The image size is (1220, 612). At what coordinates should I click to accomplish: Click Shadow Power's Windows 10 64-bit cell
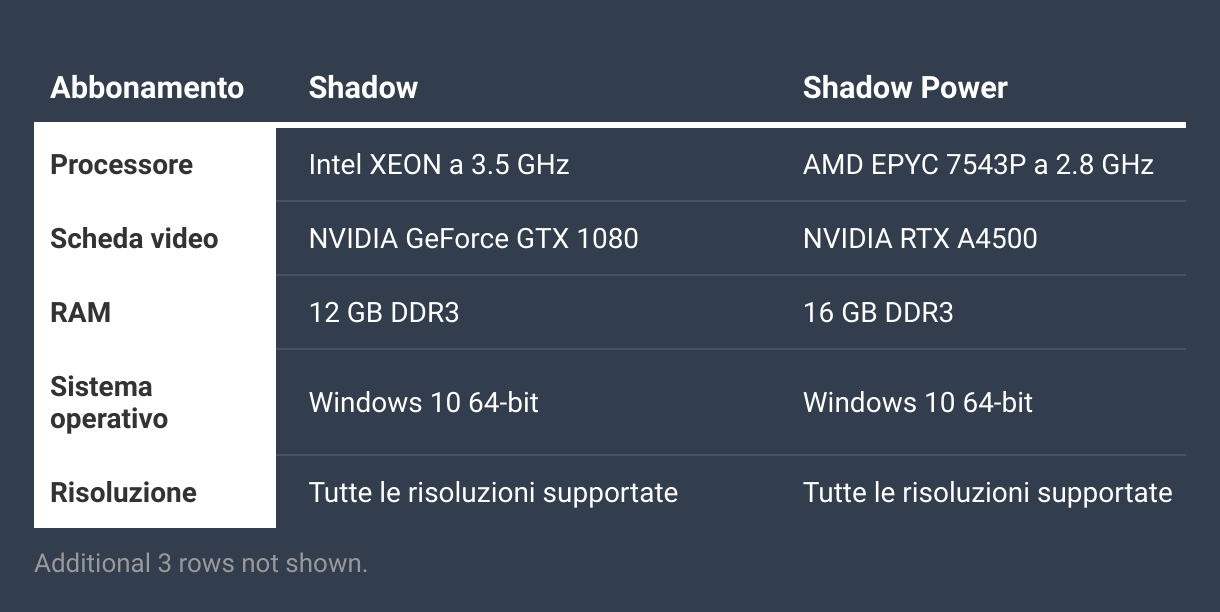tap(918, 402)
